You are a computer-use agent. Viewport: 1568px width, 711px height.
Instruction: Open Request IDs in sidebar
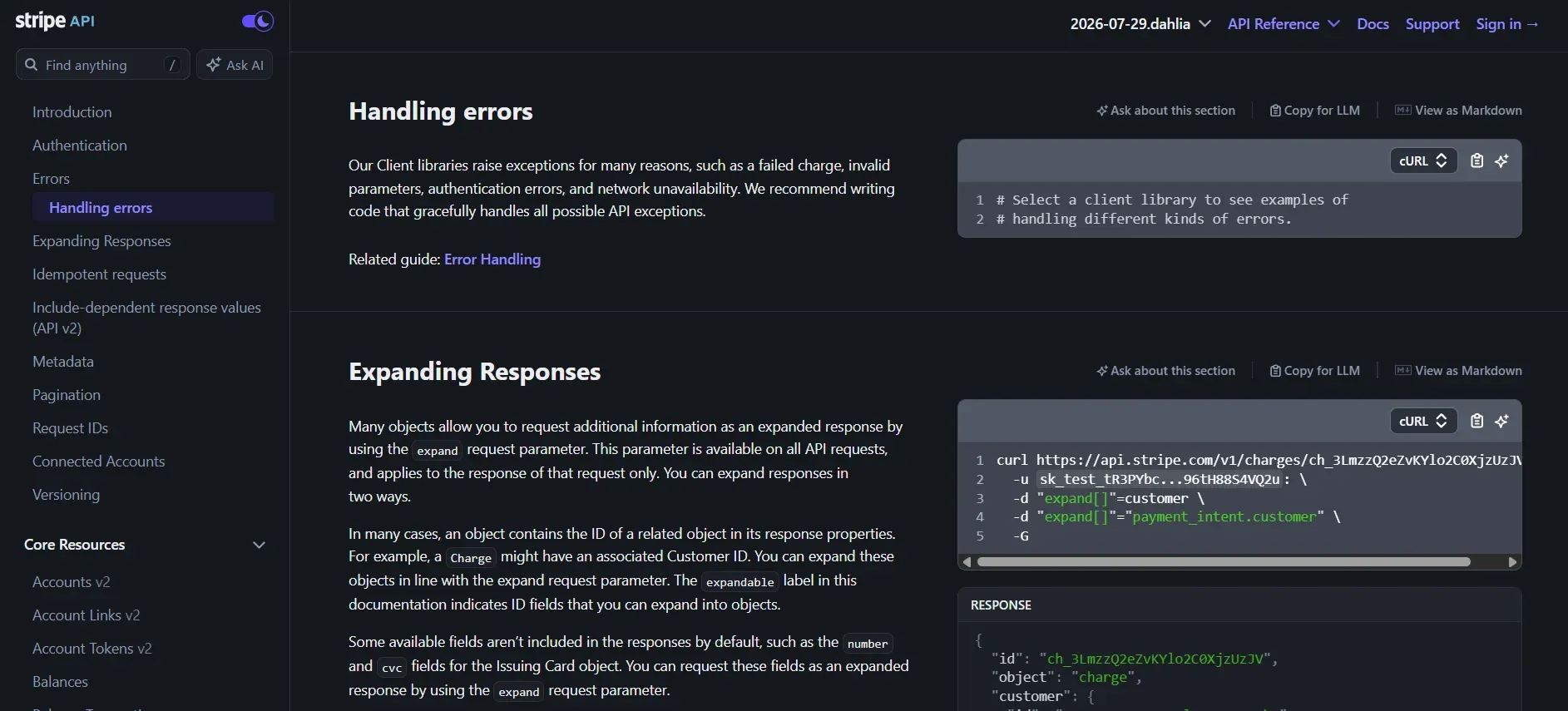click(70, 428)
